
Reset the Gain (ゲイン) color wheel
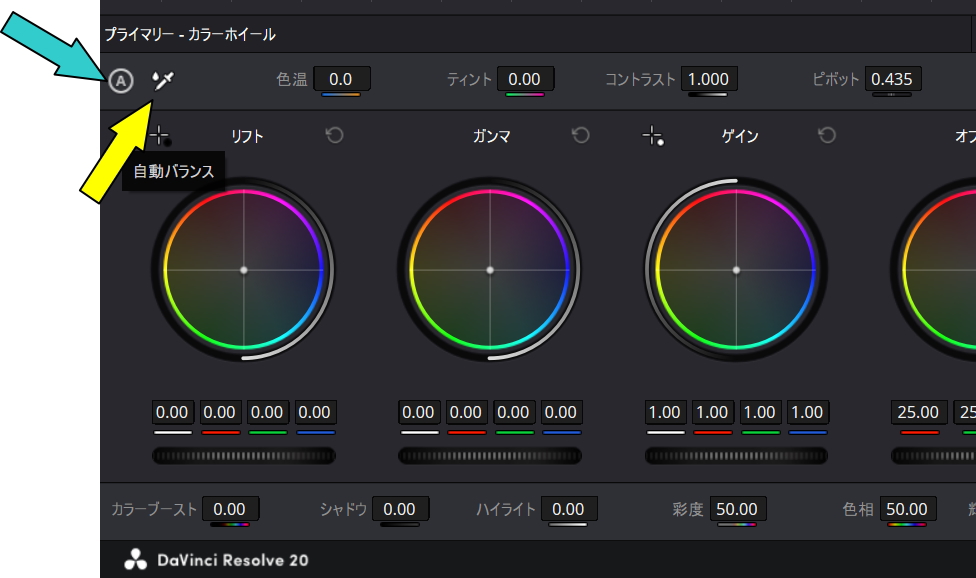click(826, 135)
